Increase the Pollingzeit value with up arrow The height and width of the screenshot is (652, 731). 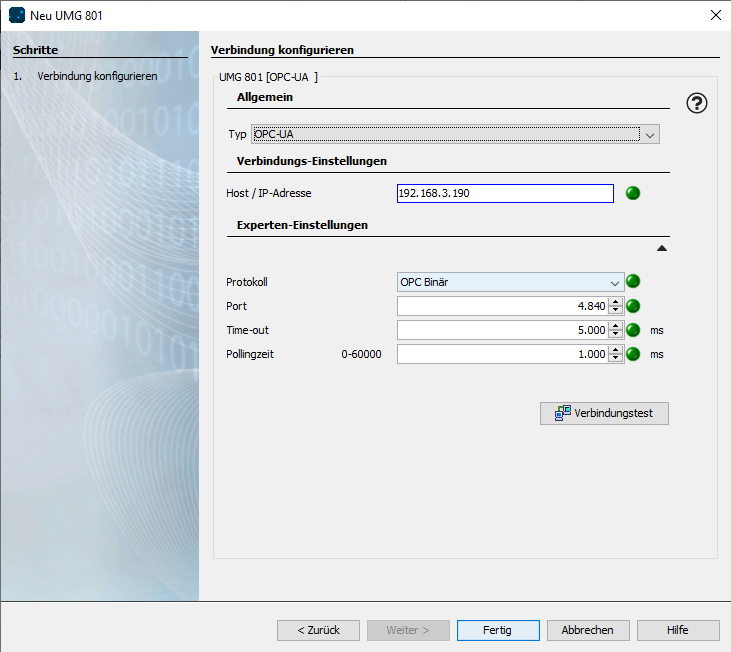tap(616, 350)
